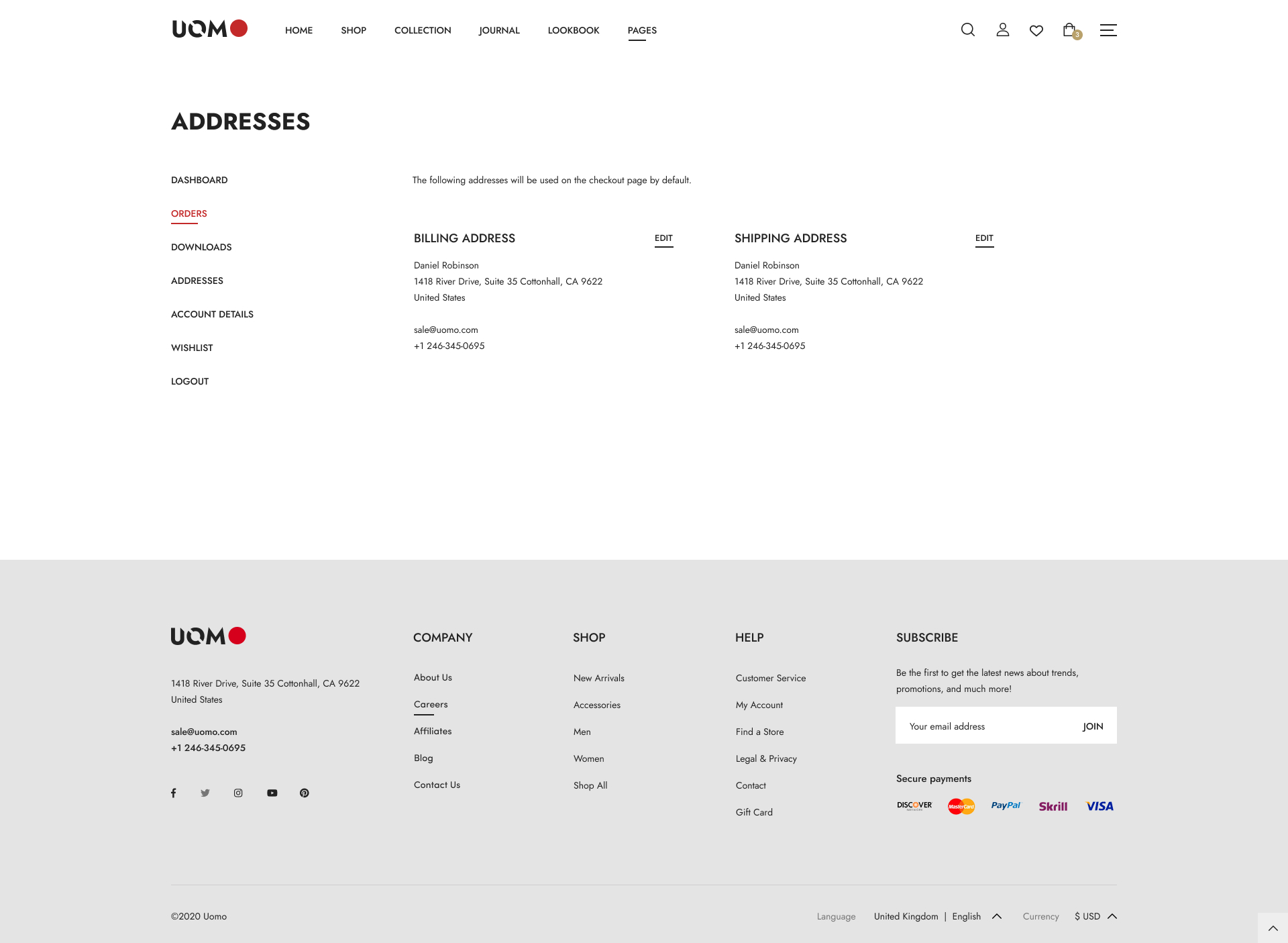Open the search magnifier icon
Image resolution: width=1288 pixels, height=943 pixels.
[967, 30]
